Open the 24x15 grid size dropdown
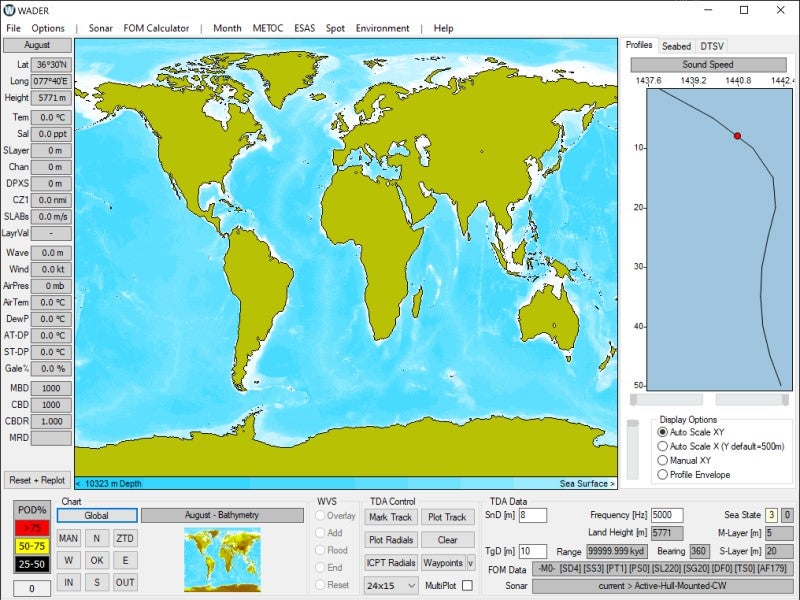The height and width of the screenshot is (600, 800). tap(390, 585)
